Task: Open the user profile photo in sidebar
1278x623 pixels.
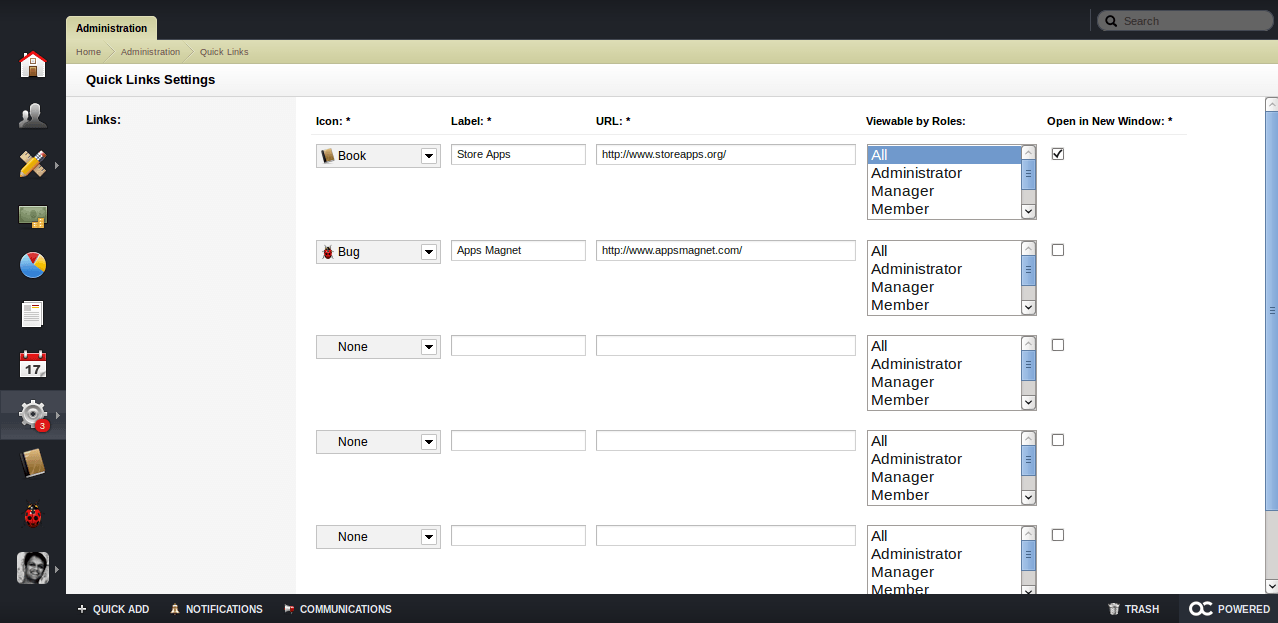Action: 33,568
